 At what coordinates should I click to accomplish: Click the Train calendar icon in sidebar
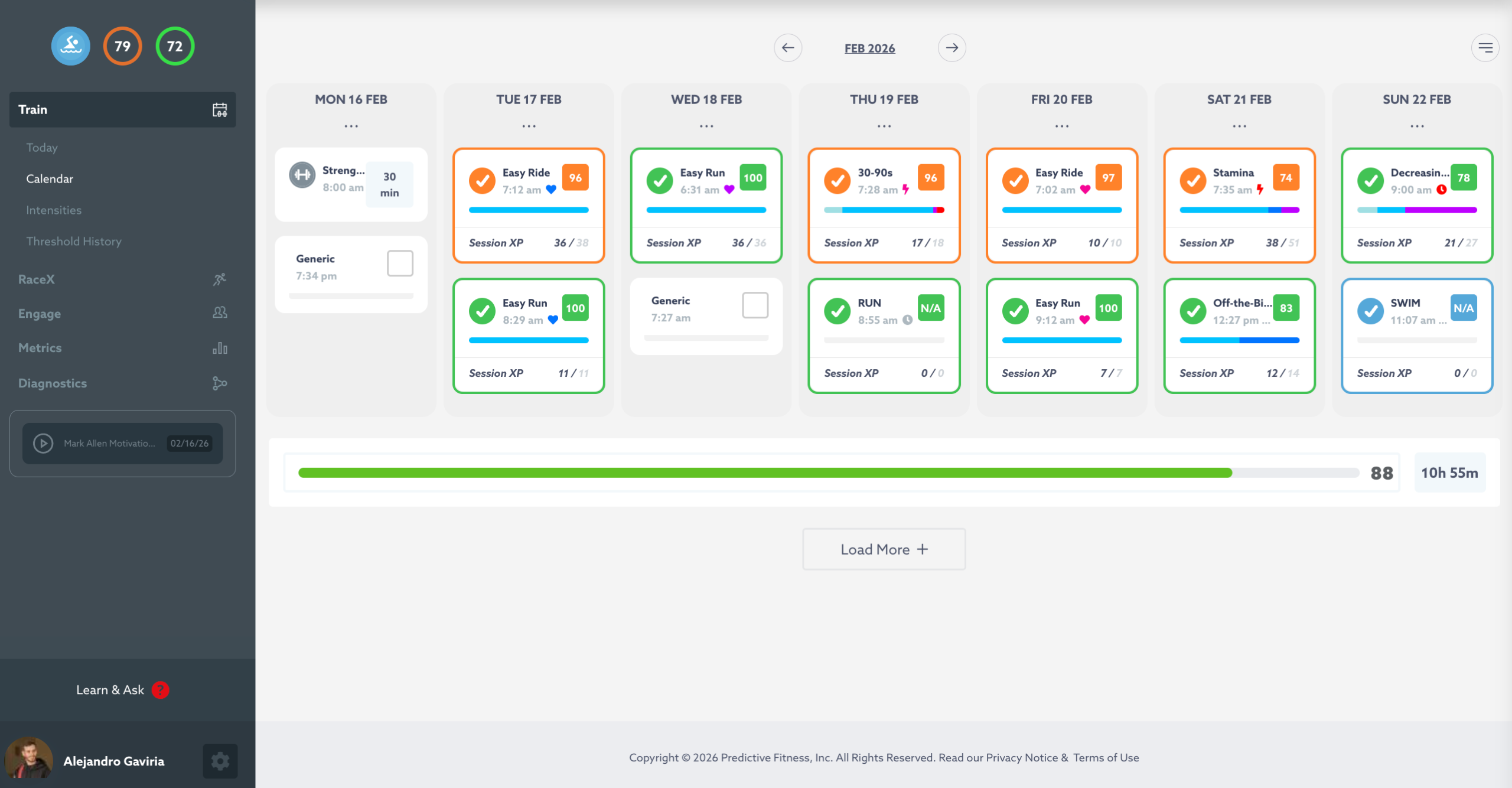click(220, 110)
